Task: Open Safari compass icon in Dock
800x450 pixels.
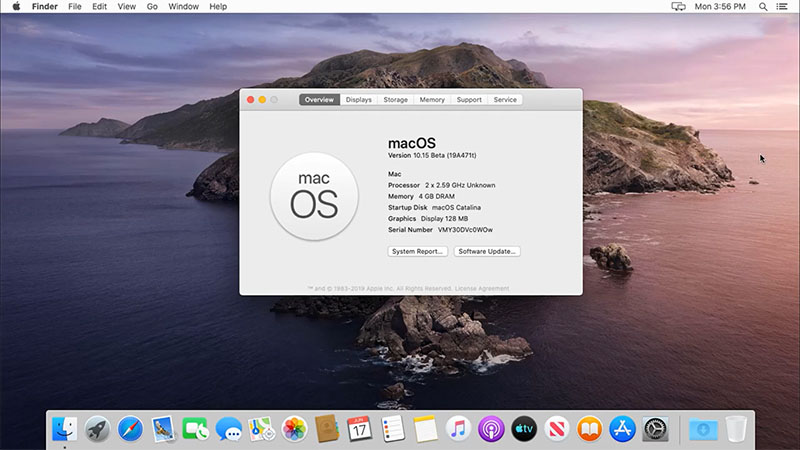Action: (x=130, y=429)
